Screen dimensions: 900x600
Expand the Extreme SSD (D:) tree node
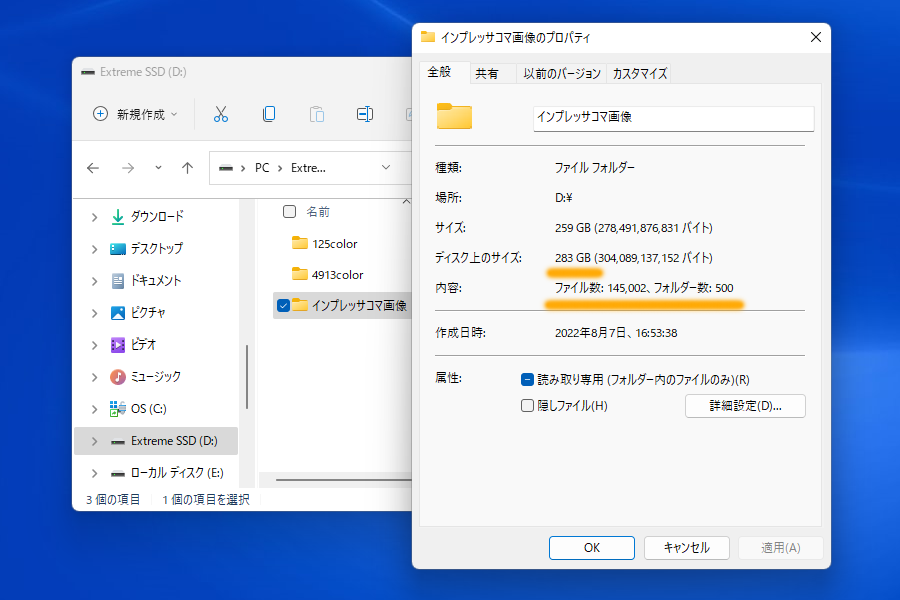click(x=95, y=442)
